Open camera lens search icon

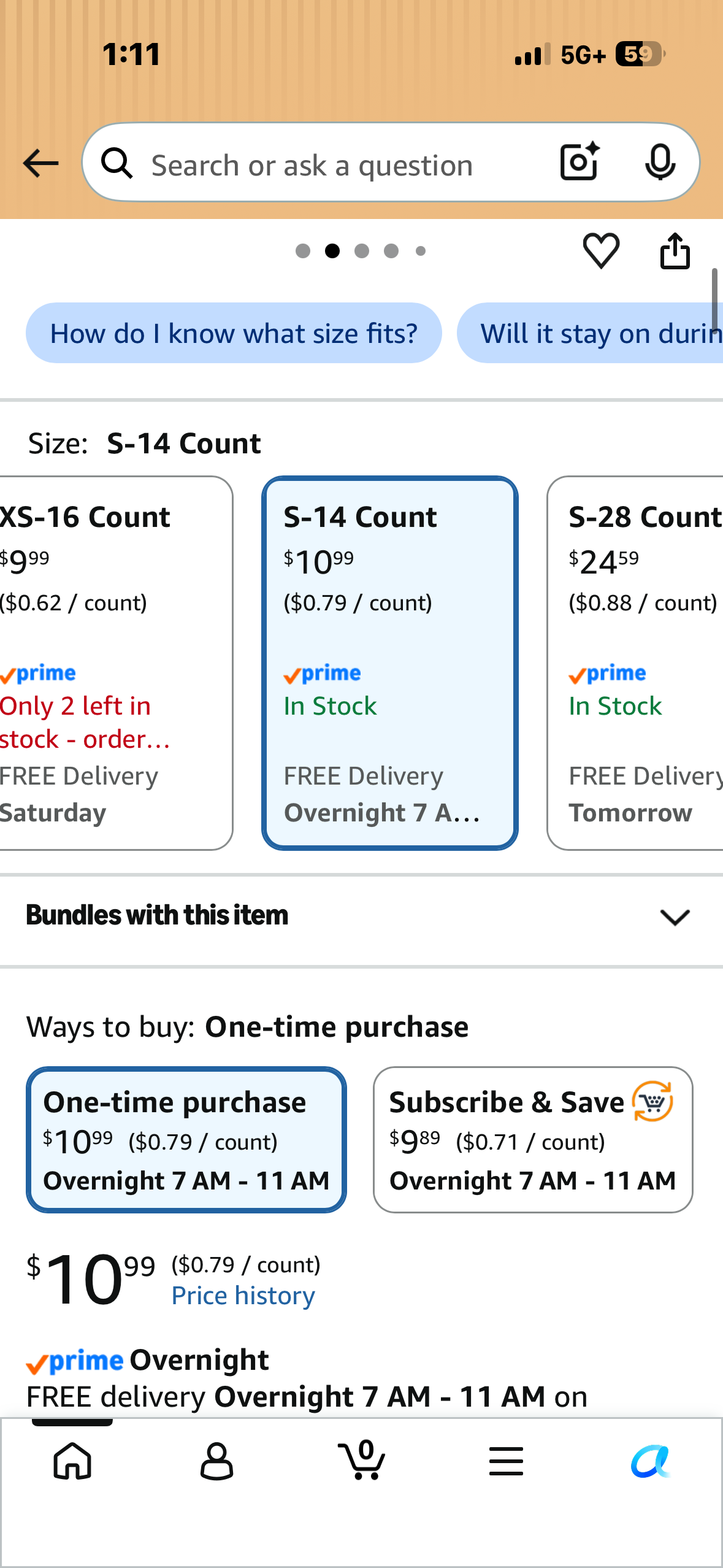coord(580,162)
